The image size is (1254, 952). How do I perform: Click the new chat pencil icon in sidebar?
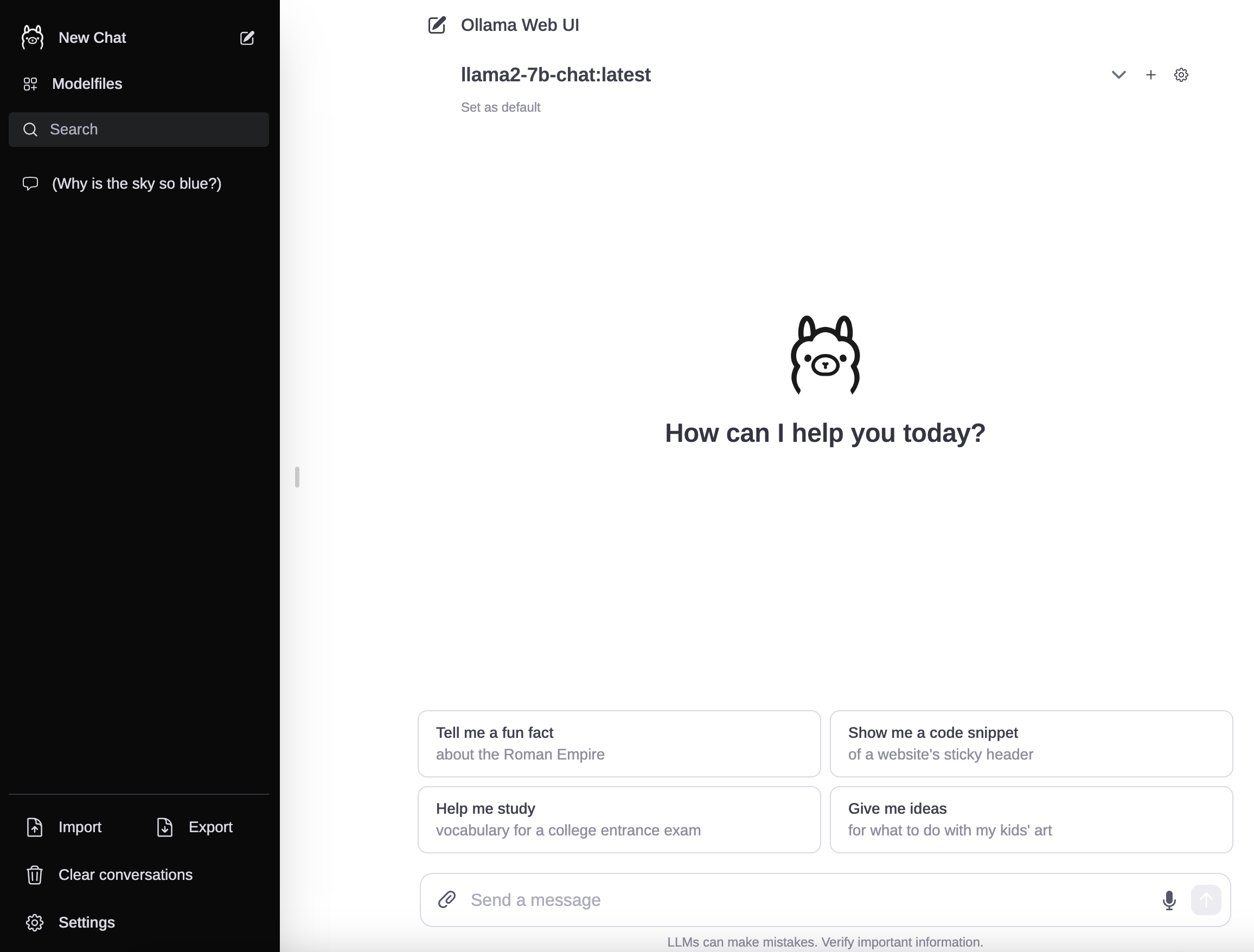[x=247, y=38]
